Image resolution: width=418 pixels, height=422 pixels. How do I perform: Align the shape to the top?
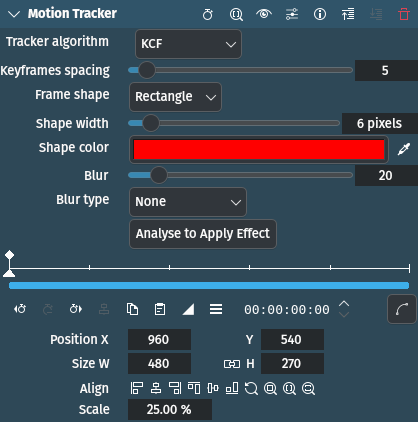click(194, 388)
